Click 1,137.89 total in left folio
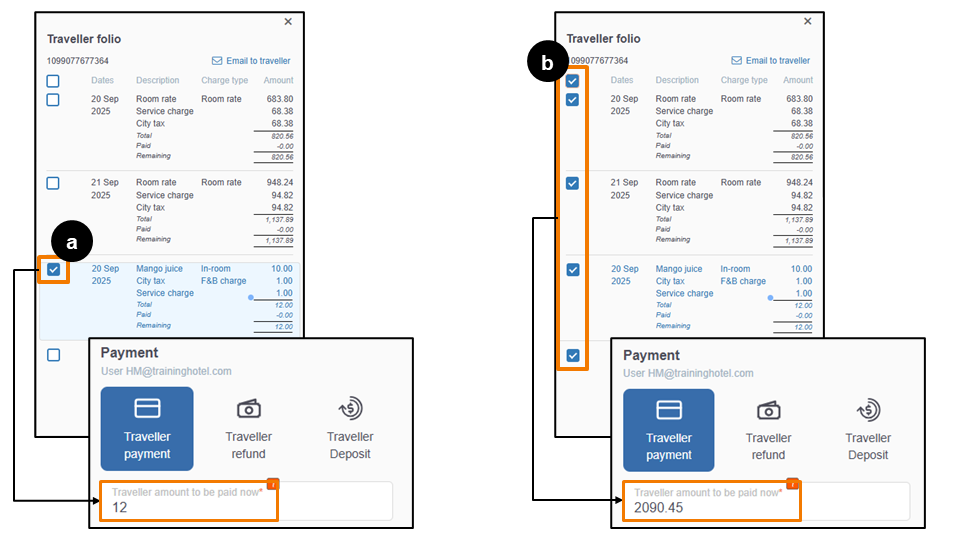The image size is (960, 540). pos(279,219)
